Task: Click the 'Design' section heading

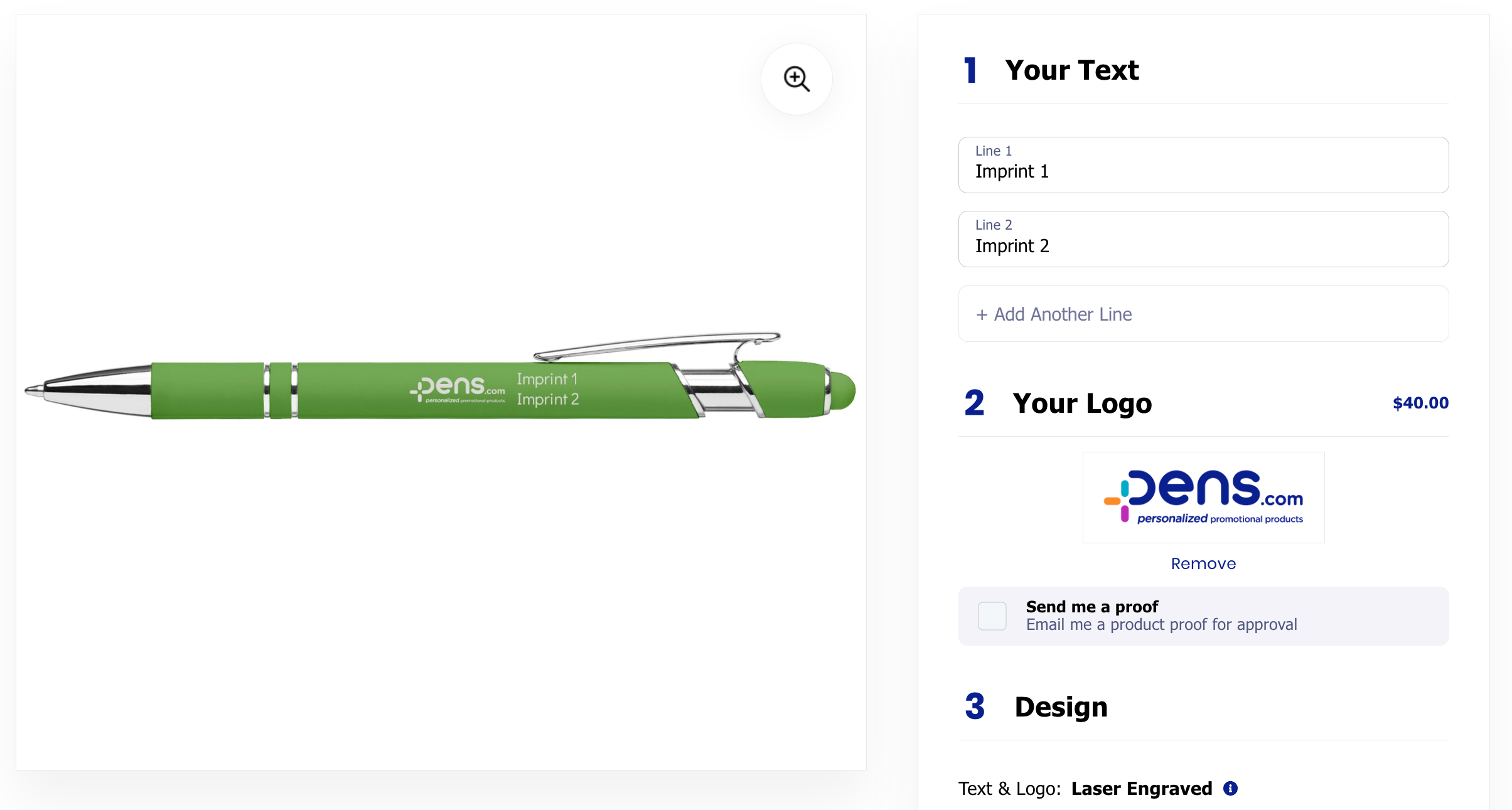Action: point(1061,707)
